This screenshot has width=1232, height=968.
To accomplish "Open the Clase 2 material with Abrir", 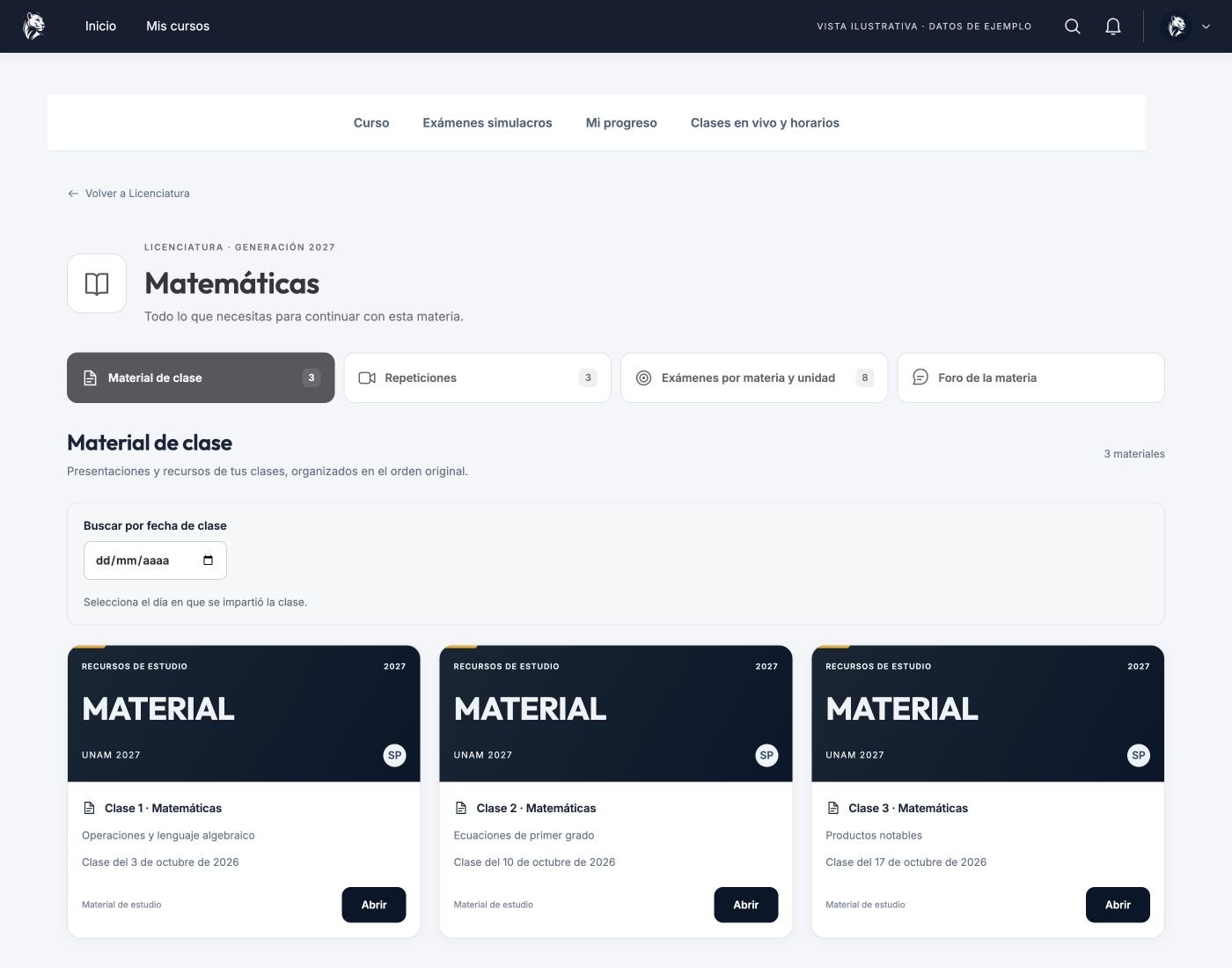I will tap(746, 905).
